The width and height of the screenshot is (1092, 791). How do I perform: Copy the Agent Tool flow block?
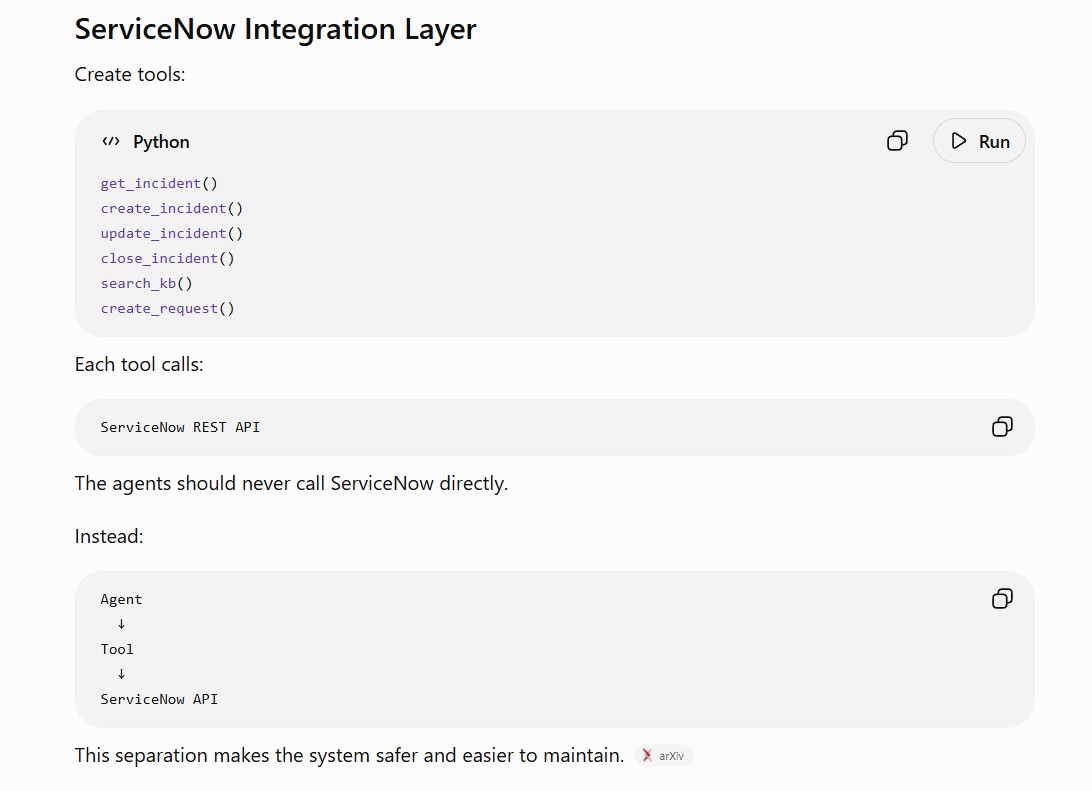coord(1002,598)
